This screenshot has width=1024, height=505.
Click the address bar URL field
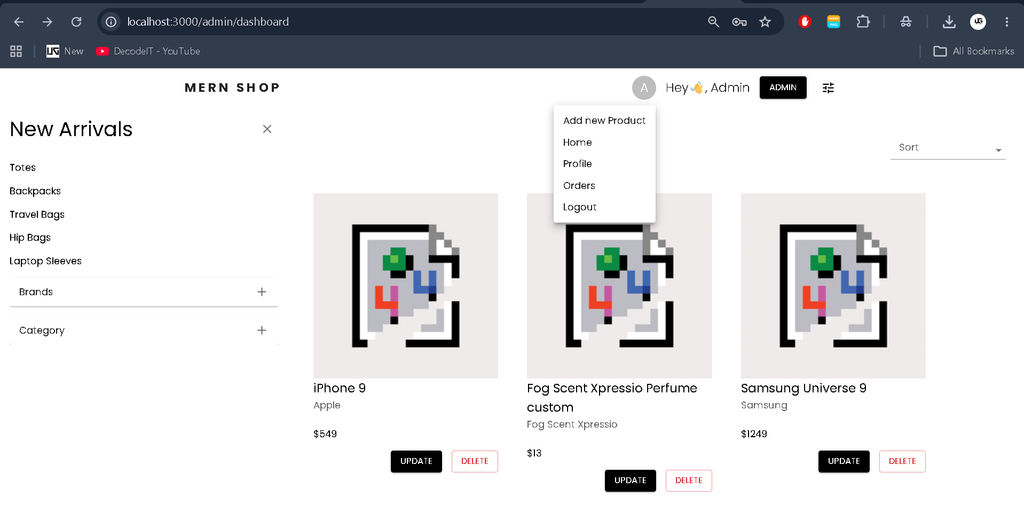click(411, 22)
